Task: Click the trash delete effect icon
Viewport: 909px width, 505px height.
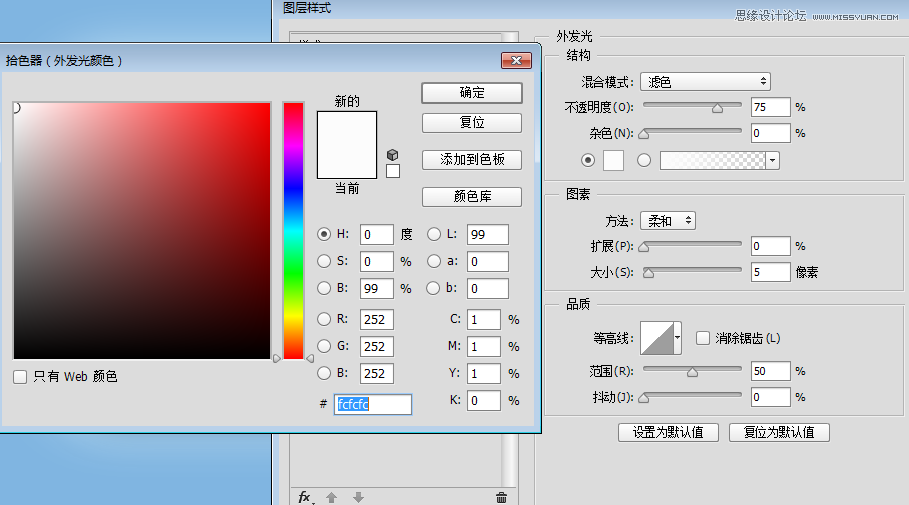Action: pos(501,497)
